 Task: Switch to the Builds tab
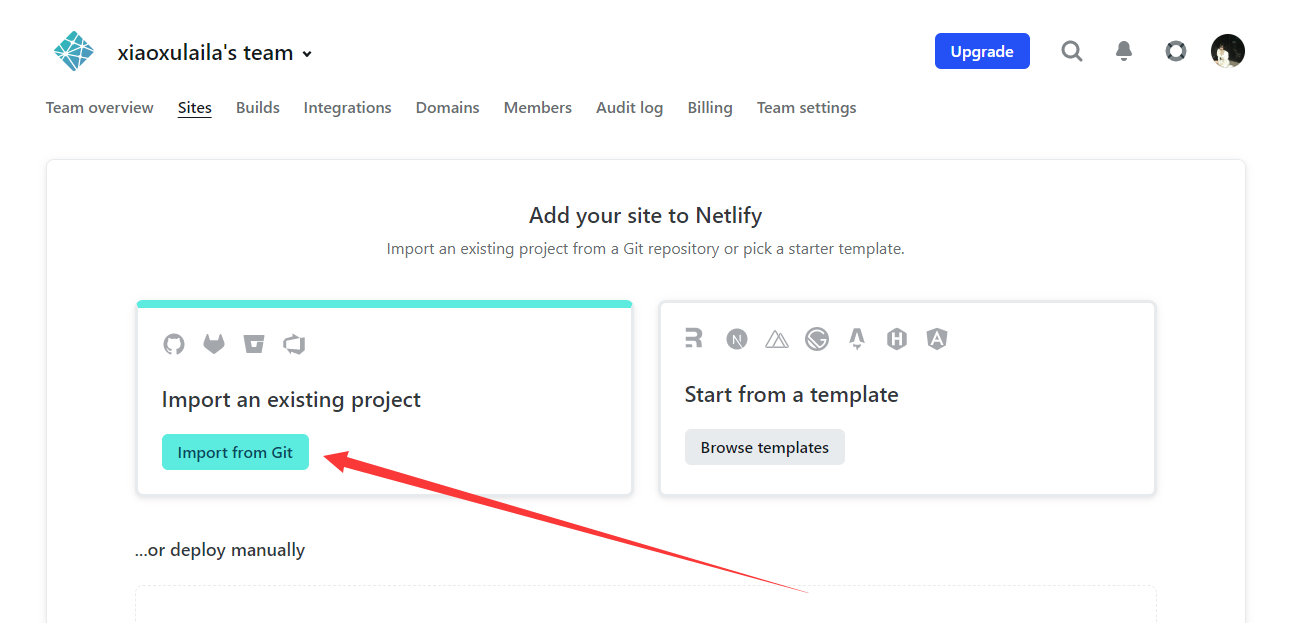(258, 108)
